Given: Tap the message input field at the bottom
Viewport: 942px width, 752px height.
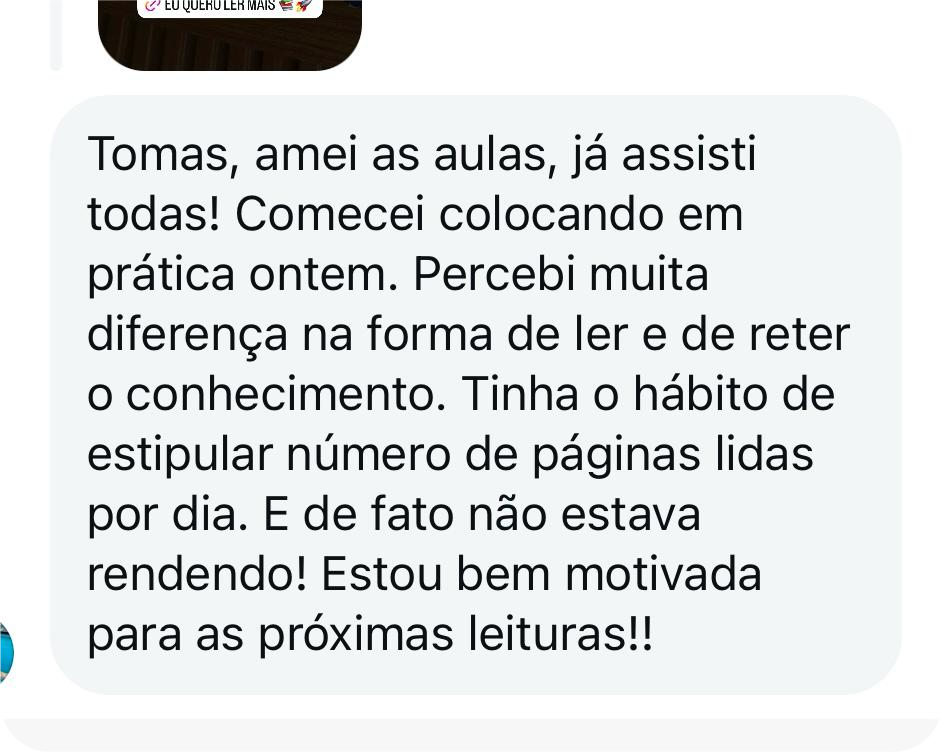Looking at the screenshot, I should point(471,735).
